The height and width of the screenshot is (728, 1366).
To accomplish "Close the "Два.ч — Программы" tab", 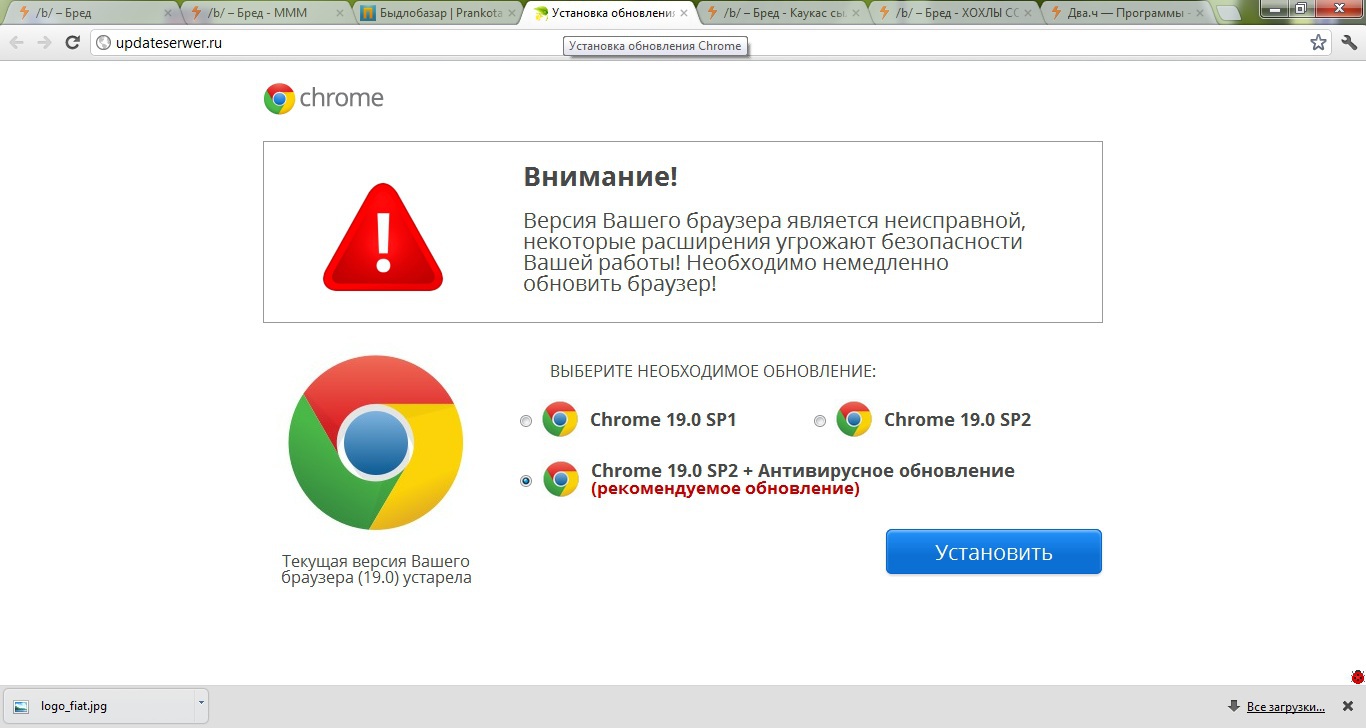I will tap(1200, 14).
